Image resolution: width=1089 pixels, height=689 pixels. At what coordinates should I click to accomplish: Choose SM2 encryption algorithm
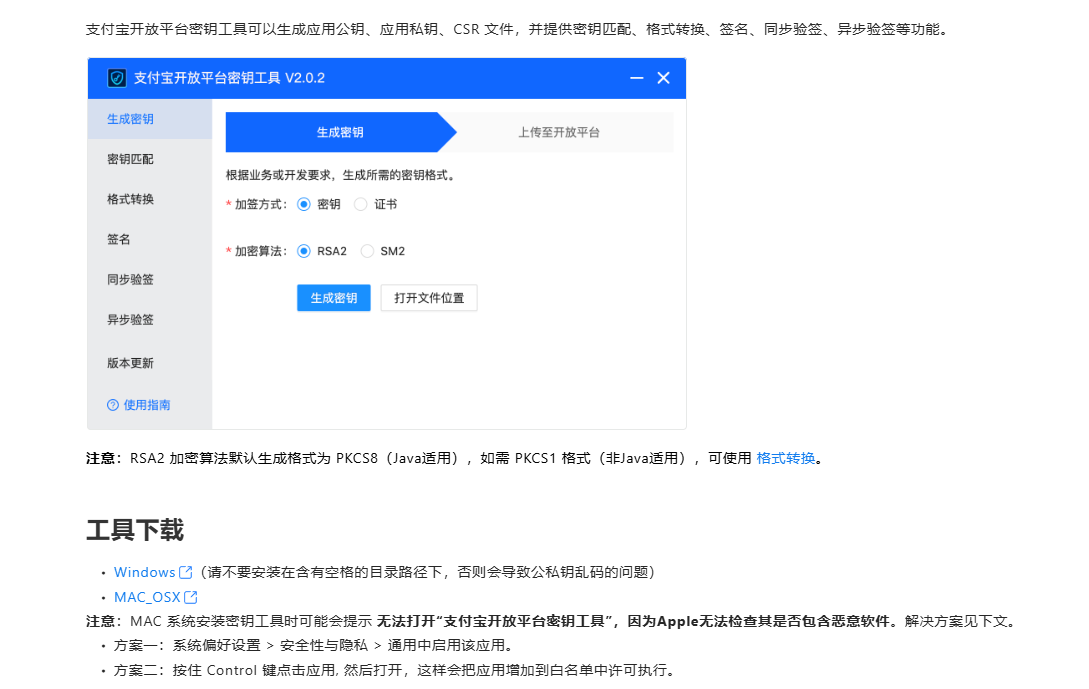[x=367, y=251]
